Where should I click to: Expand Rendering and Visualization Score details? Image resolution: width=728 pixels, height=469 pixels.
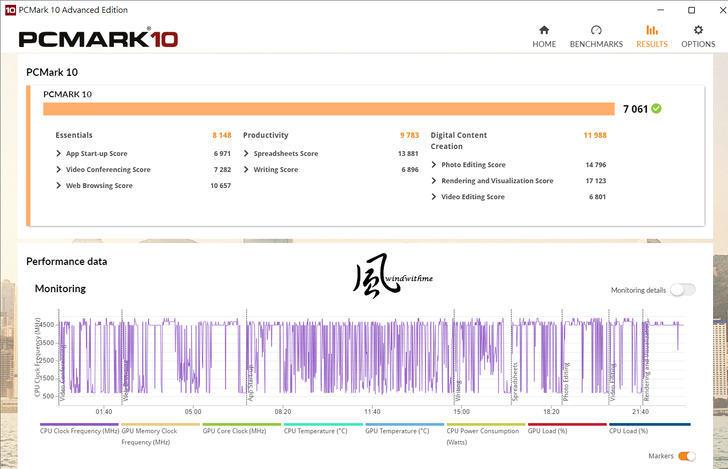(x=434, y=181)
